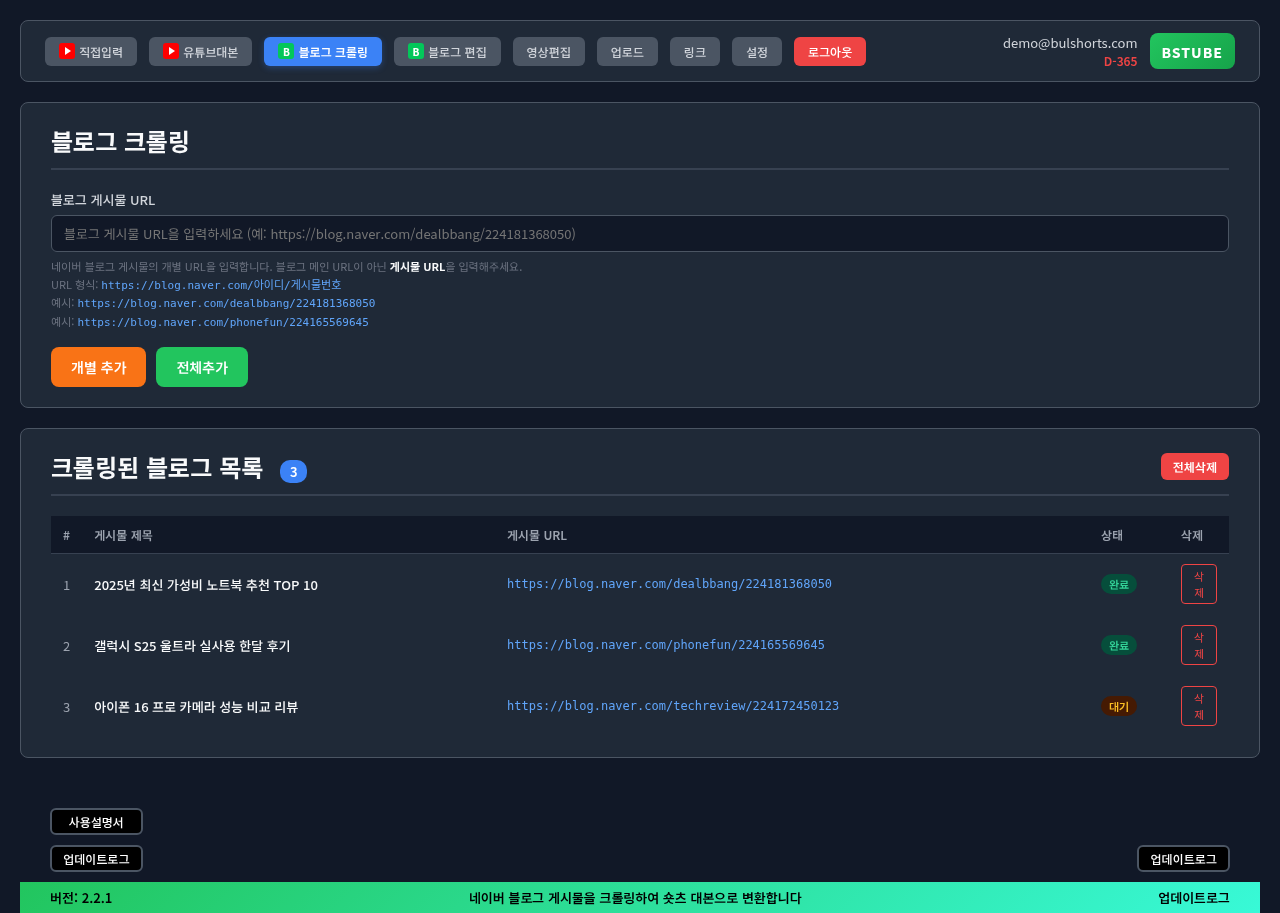Open the 사용설명서 user manual button
This screenshot has height=913, width=1280.
tap(96, 822)
